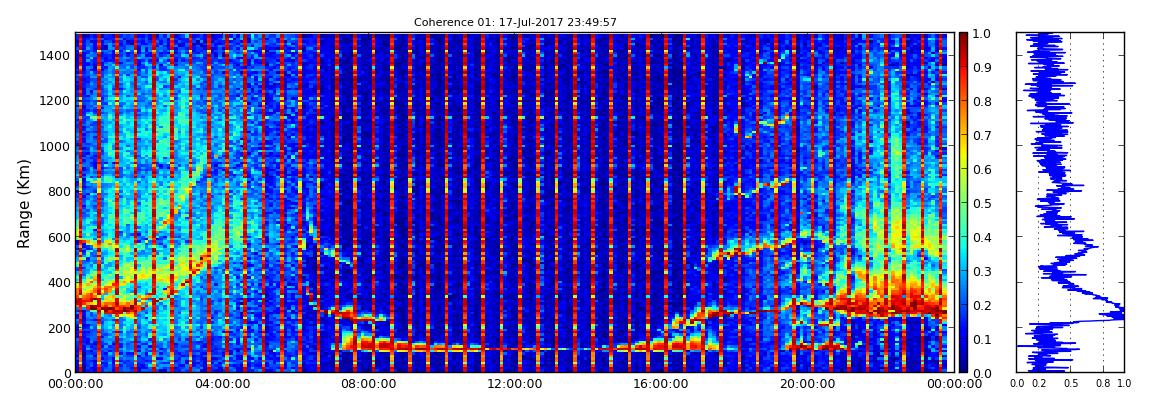Click the dark red top of the colorbar
Image resolution: width=1150 pixels, height=407 pixels.
point(963,40)
